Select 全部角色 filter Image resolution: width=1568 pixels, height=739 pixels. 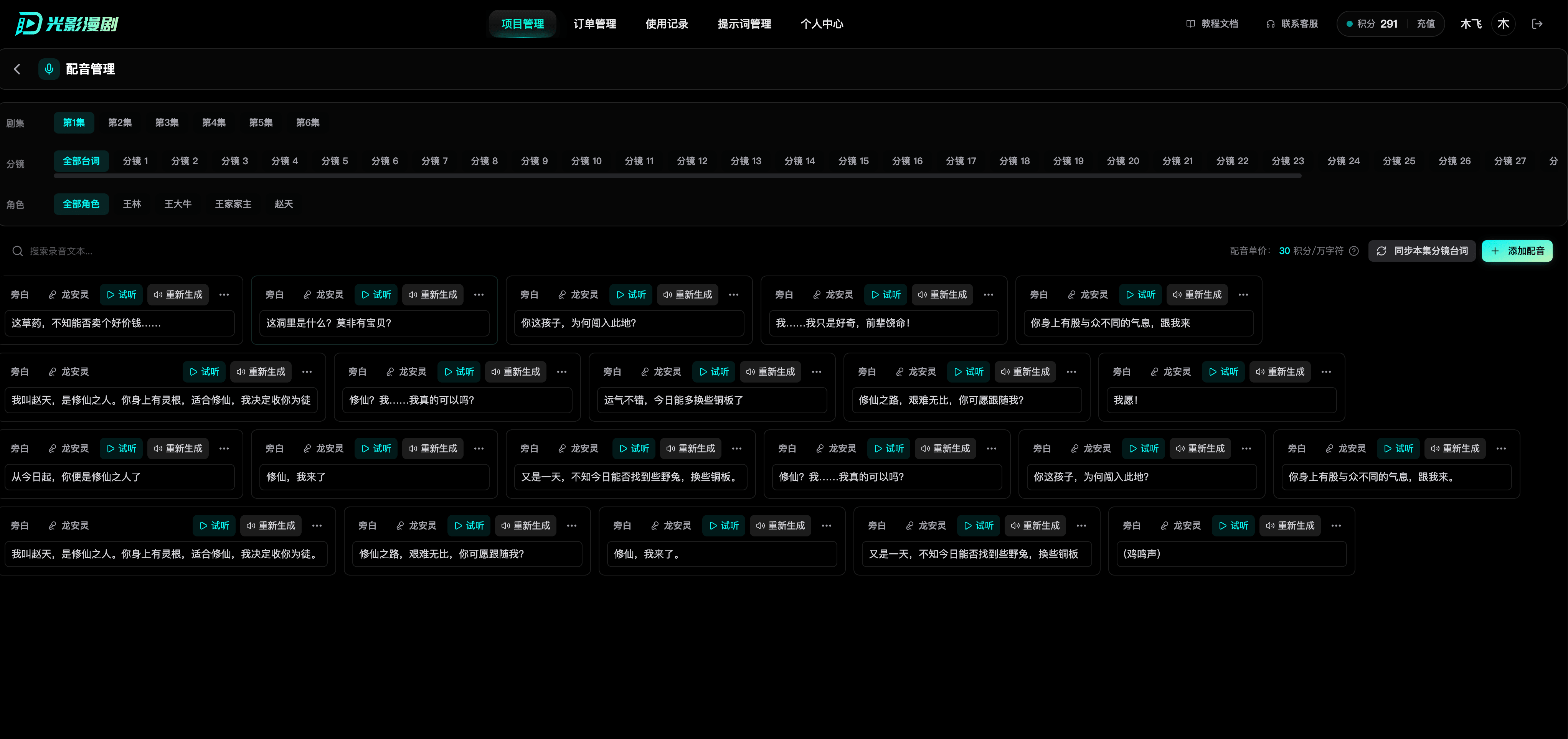pos(81,204)
